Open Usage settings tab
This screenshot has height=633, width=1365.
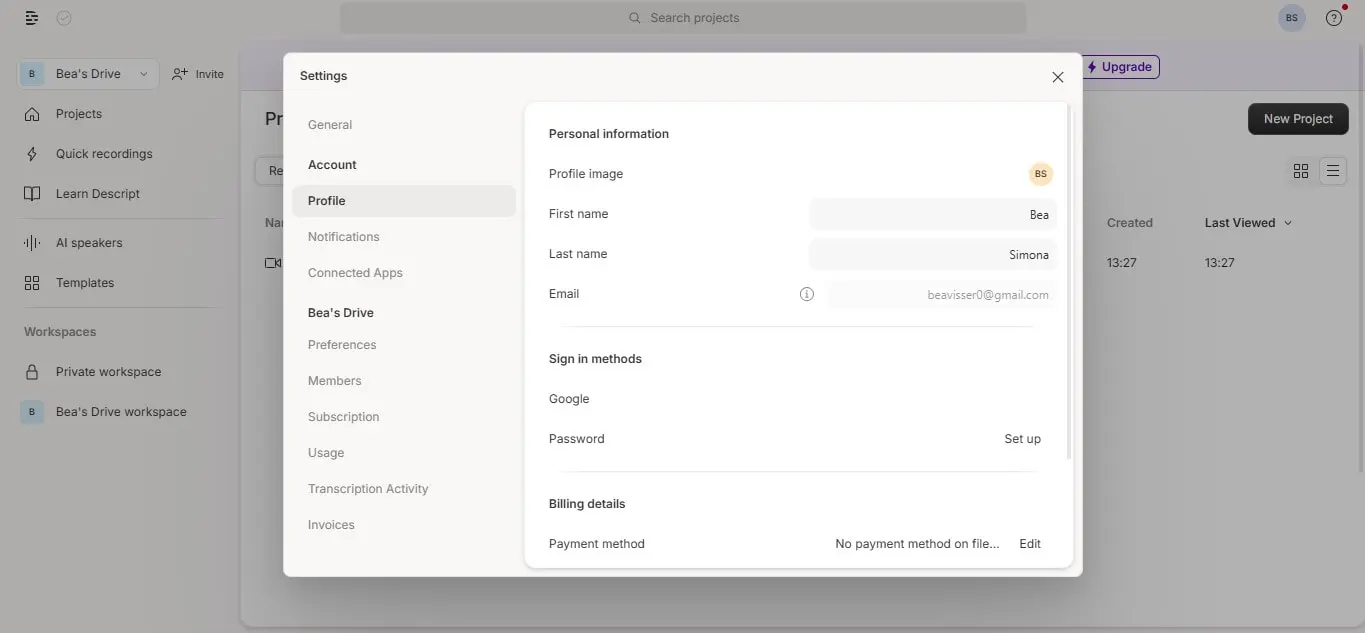point(326,453)
